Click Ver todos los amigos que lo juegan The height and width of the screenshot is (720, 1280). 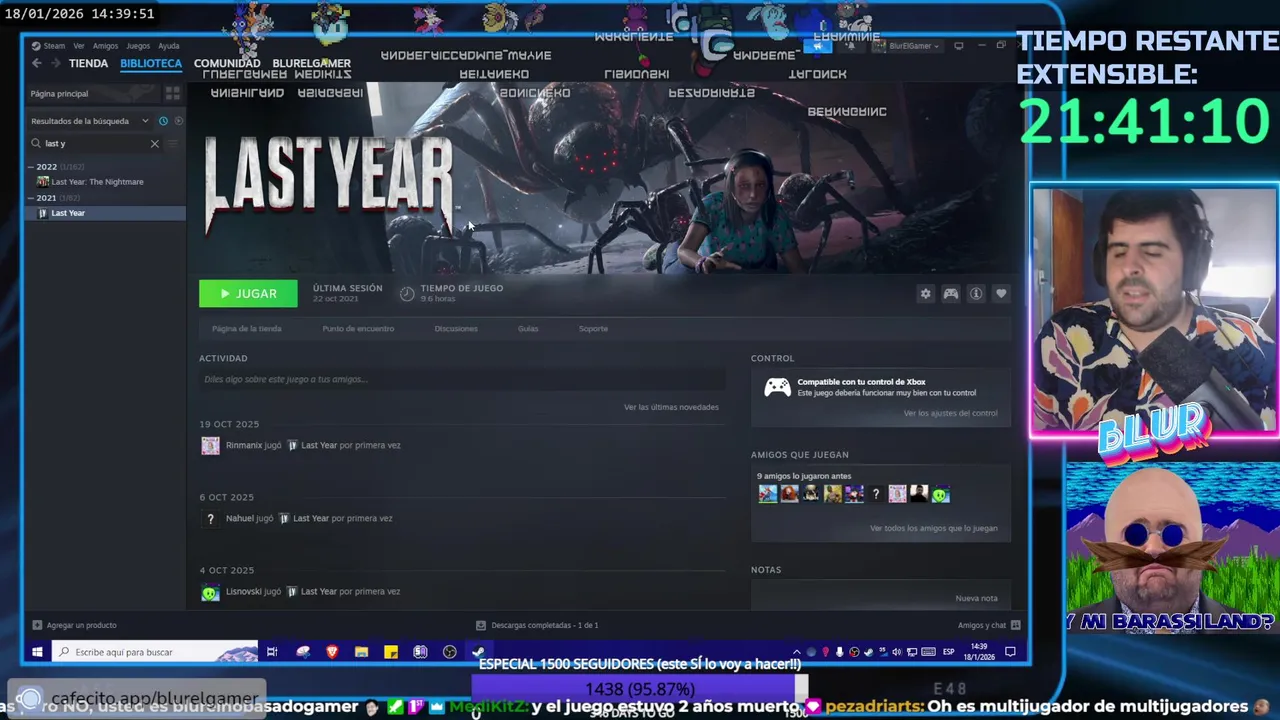pyautogui.click(x=933, y=528)
